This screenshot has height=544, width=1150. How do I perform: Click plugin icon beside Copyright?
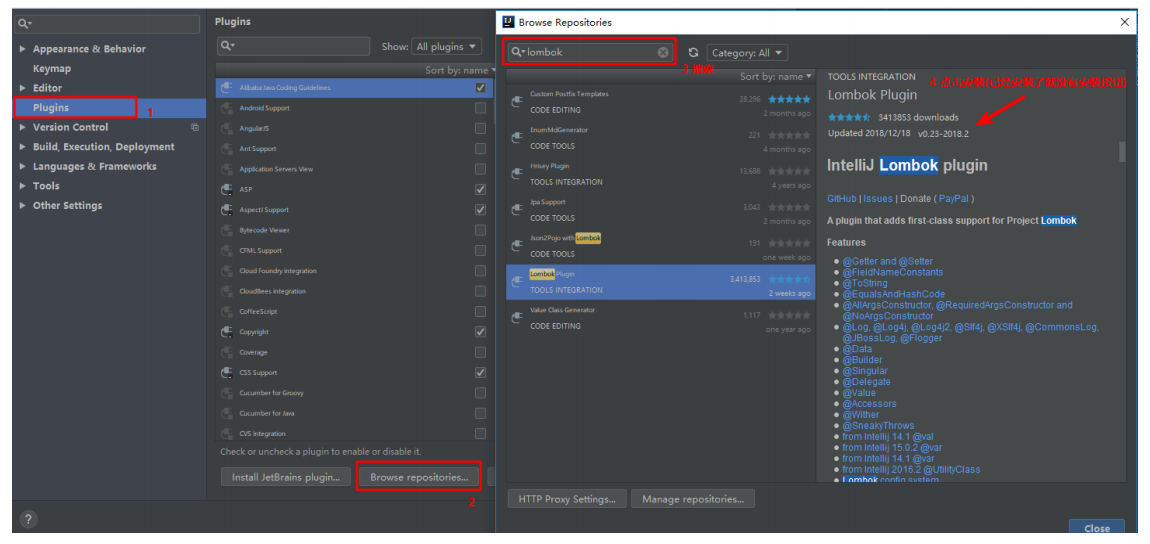pos(227,332)
